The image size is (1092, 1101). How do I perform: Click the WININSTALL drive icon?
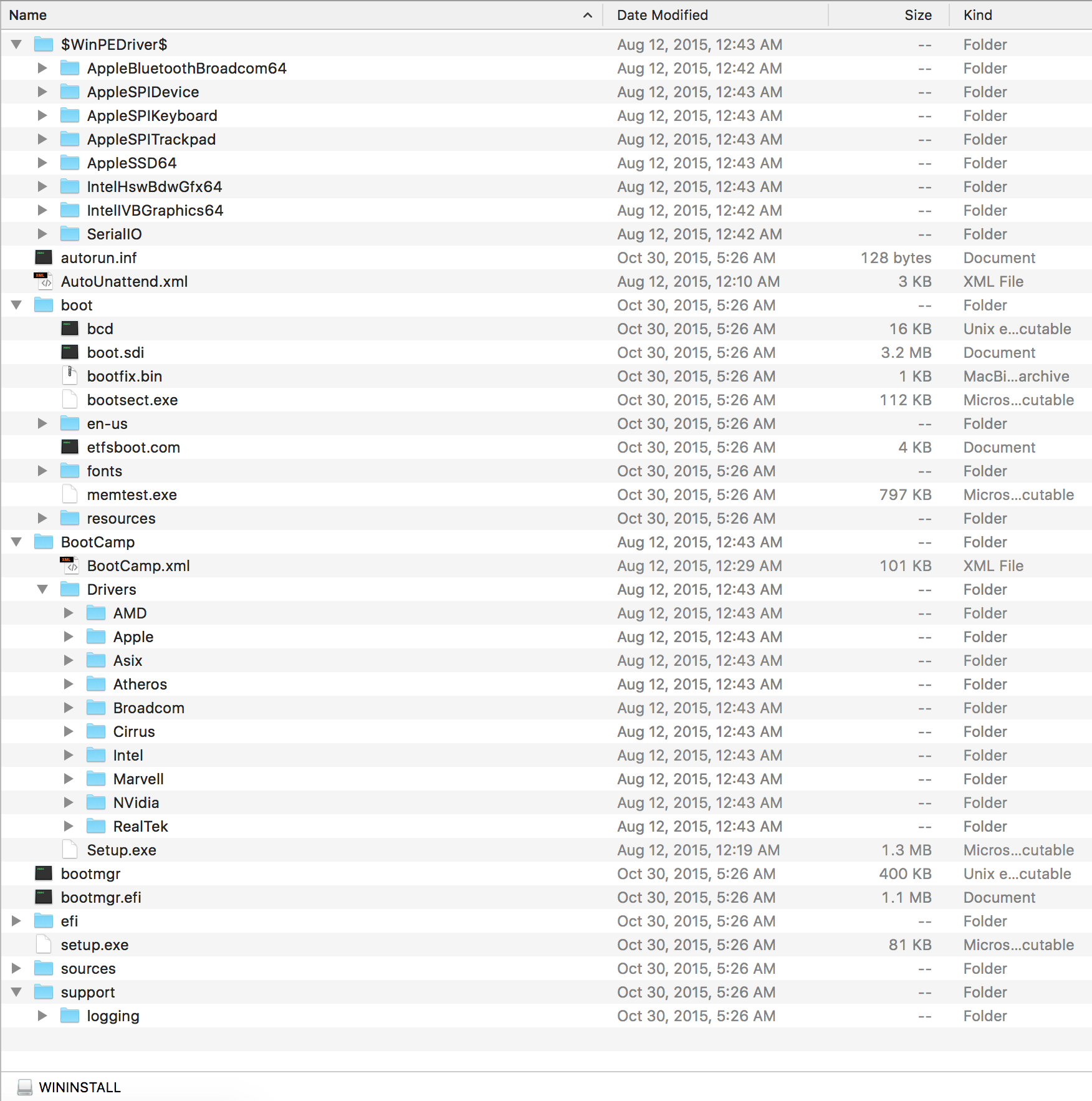click(x=25, y=1087)
